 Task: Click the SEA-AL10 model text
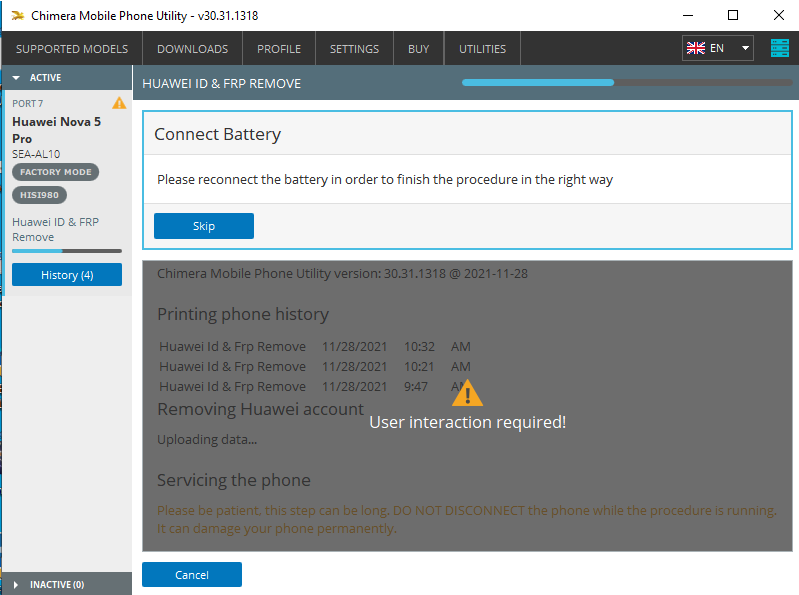click(36, 154)
